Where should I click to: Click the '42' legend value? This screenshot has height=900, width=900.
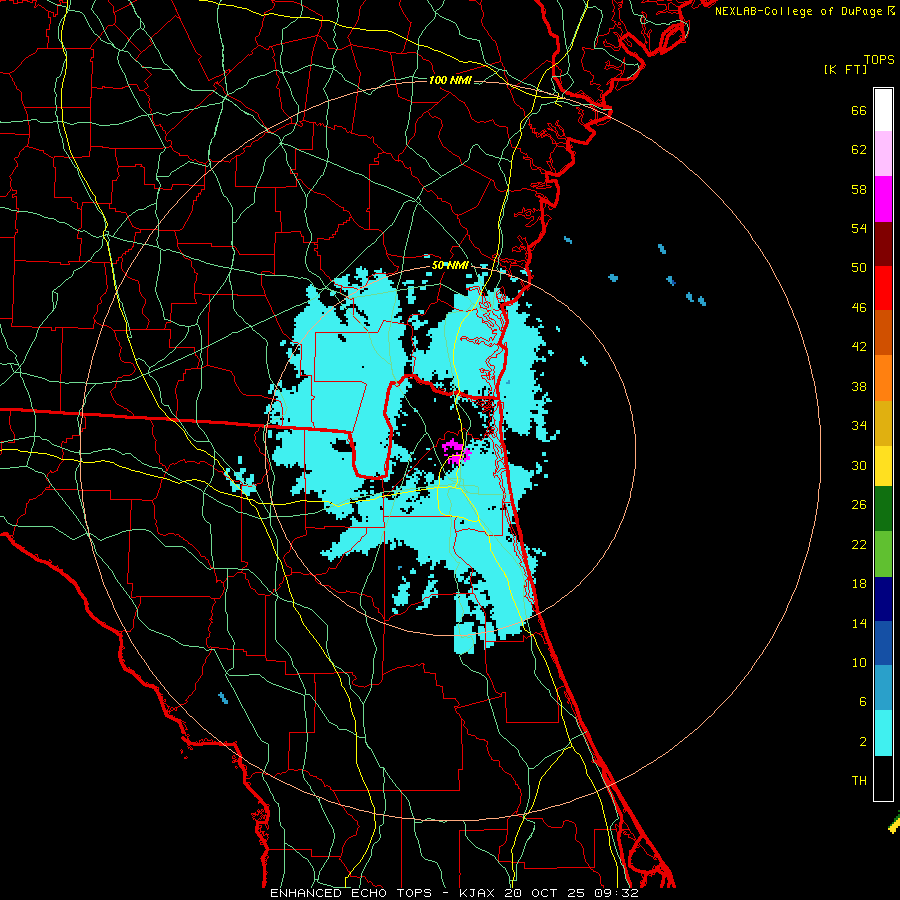pyautogui.click(x=859, y=347)
